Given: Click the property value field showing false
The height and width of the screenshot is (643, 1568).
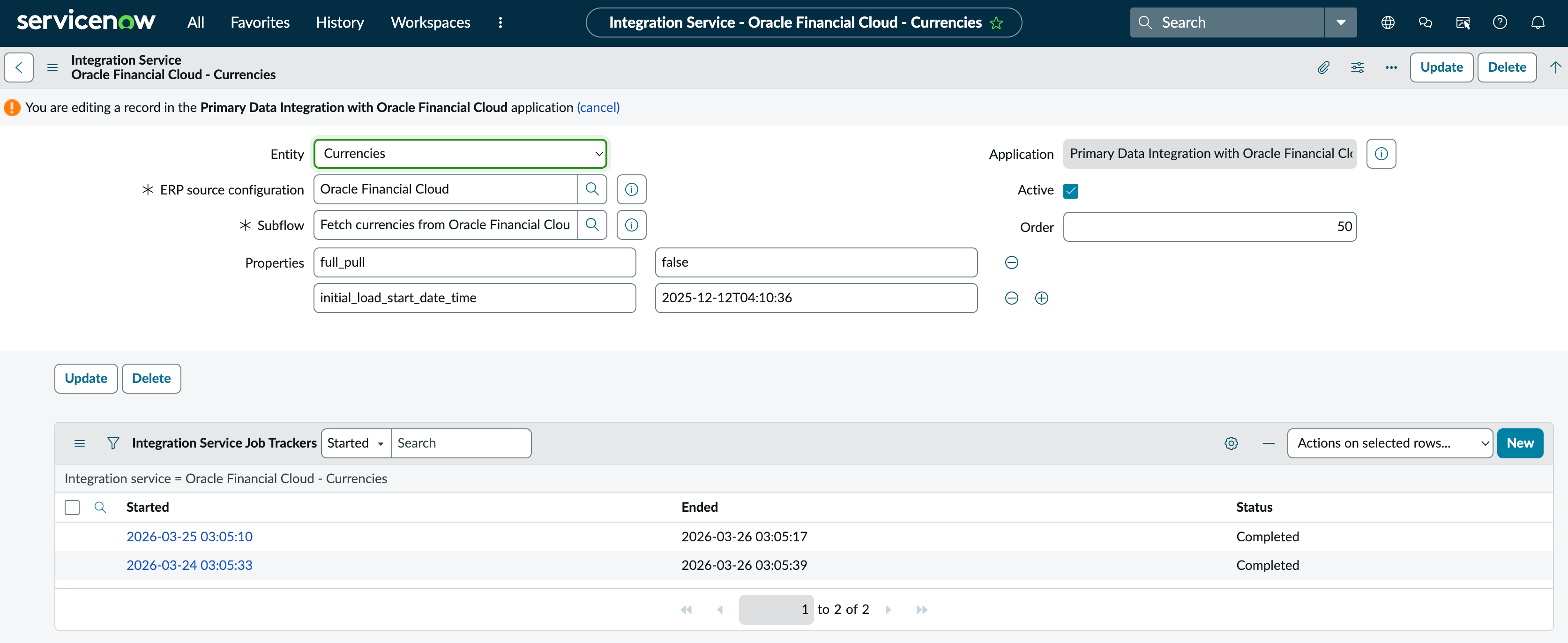Looking at the screenshot, I should (816, 262).
